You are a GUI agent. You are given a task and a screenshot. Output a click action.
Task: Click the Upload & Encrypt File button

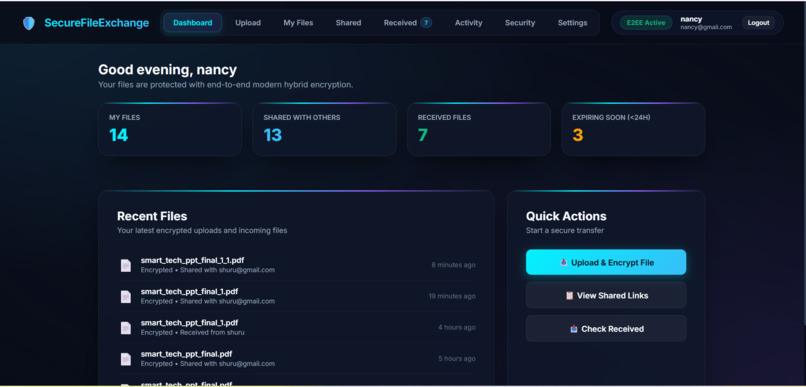pyautogui.click(x=606, y=263)
